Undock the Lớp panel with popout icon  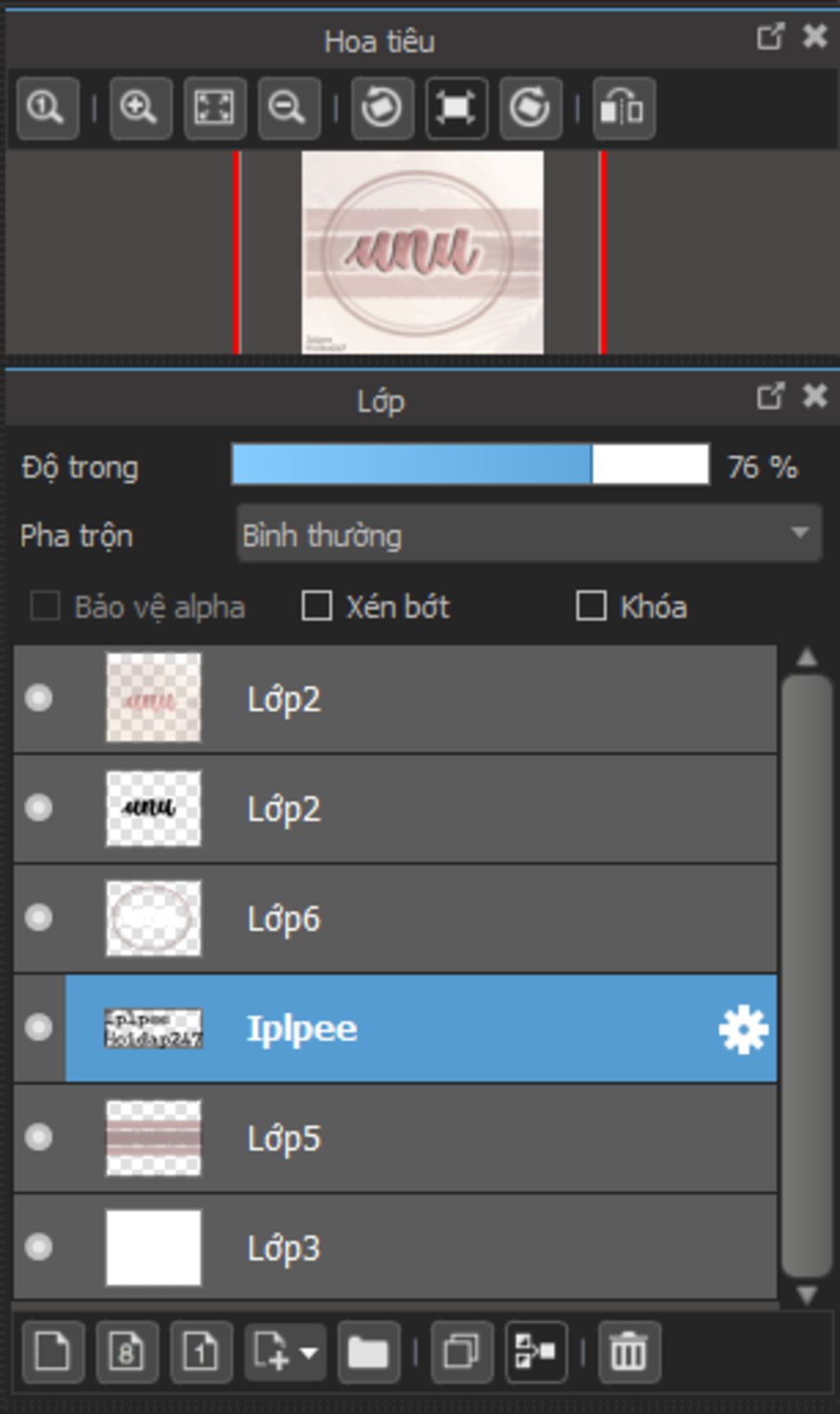click(770, 397)
